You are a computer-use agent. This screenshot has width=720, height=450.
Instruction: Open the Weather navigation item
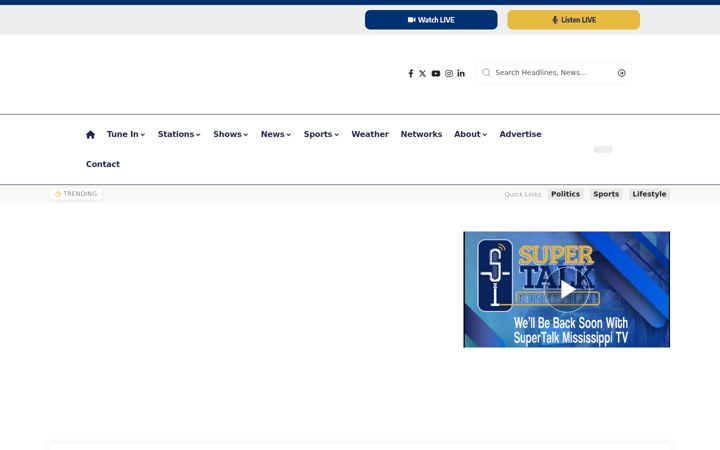tap(370, 134)
